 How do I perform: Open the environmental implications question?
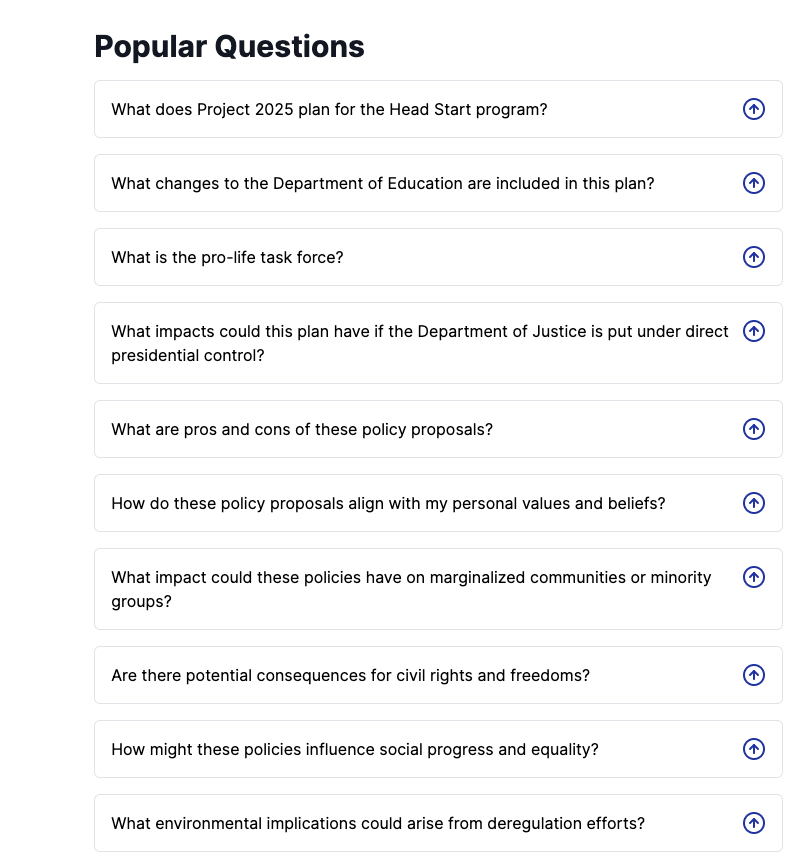[x=378, y=823]
